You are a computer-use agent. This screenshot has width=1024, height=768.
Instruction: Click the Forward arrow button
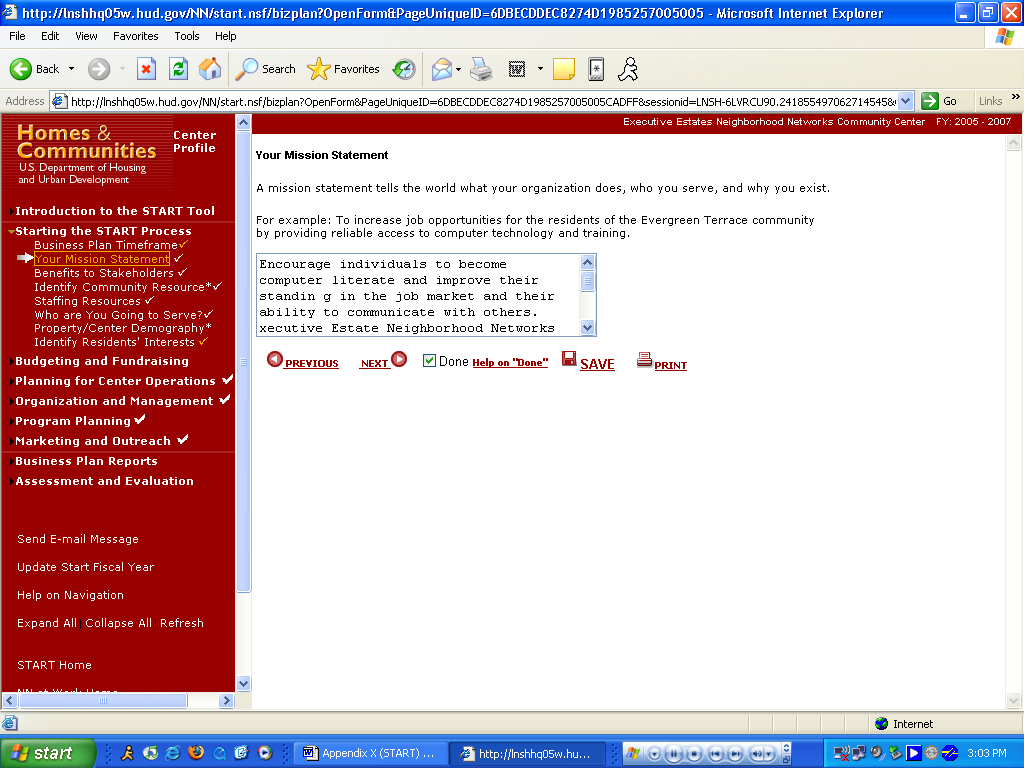click(99, 69)
